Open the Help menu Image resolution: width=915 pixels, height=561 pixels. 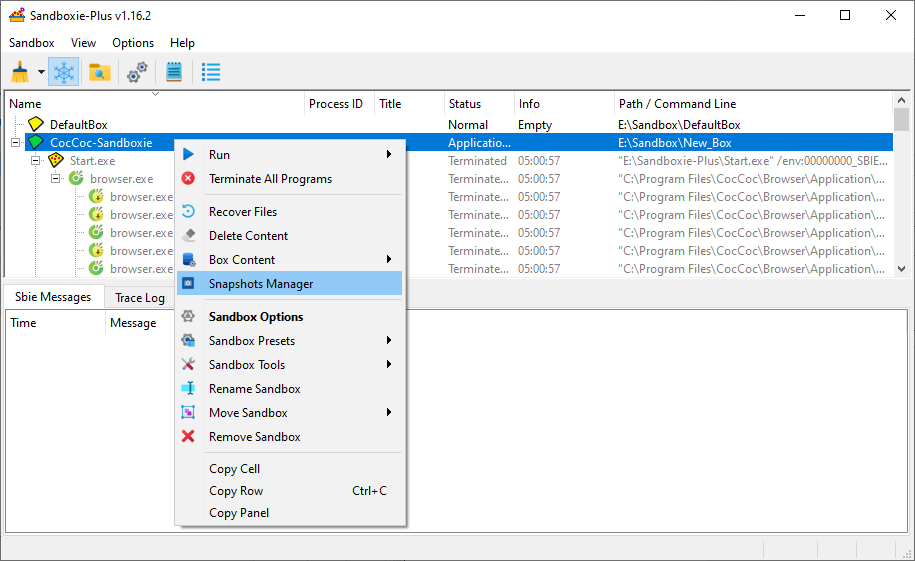pos(182,43)
